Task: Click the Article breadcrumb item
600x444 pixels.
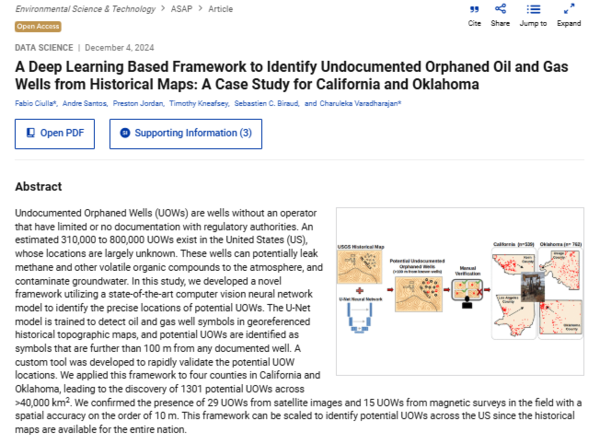Action: (221, 7)
